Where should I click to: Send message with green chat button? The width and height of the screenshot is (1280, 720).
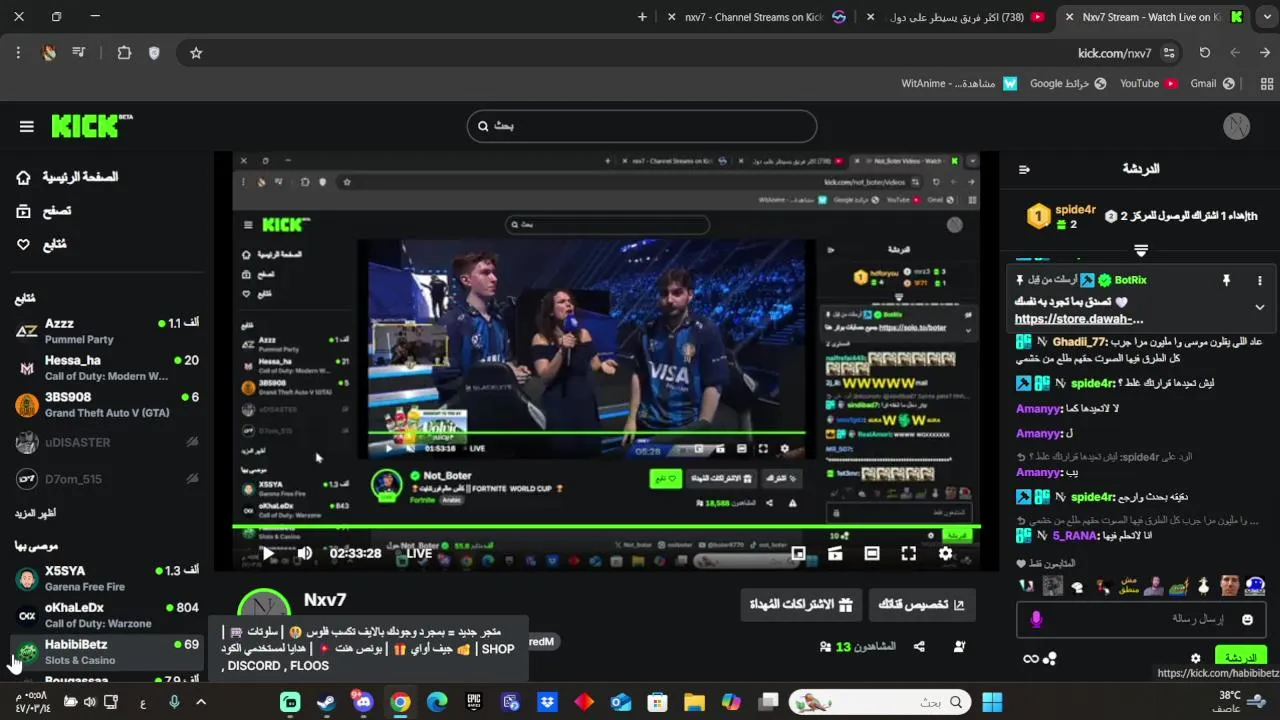1241,657
